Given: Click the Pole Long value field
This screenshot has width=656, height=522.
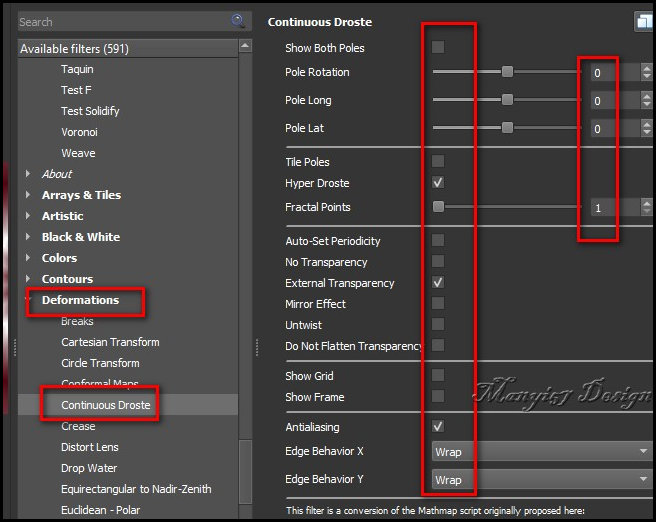Looking at the screenshot, I should coord(615,101).
